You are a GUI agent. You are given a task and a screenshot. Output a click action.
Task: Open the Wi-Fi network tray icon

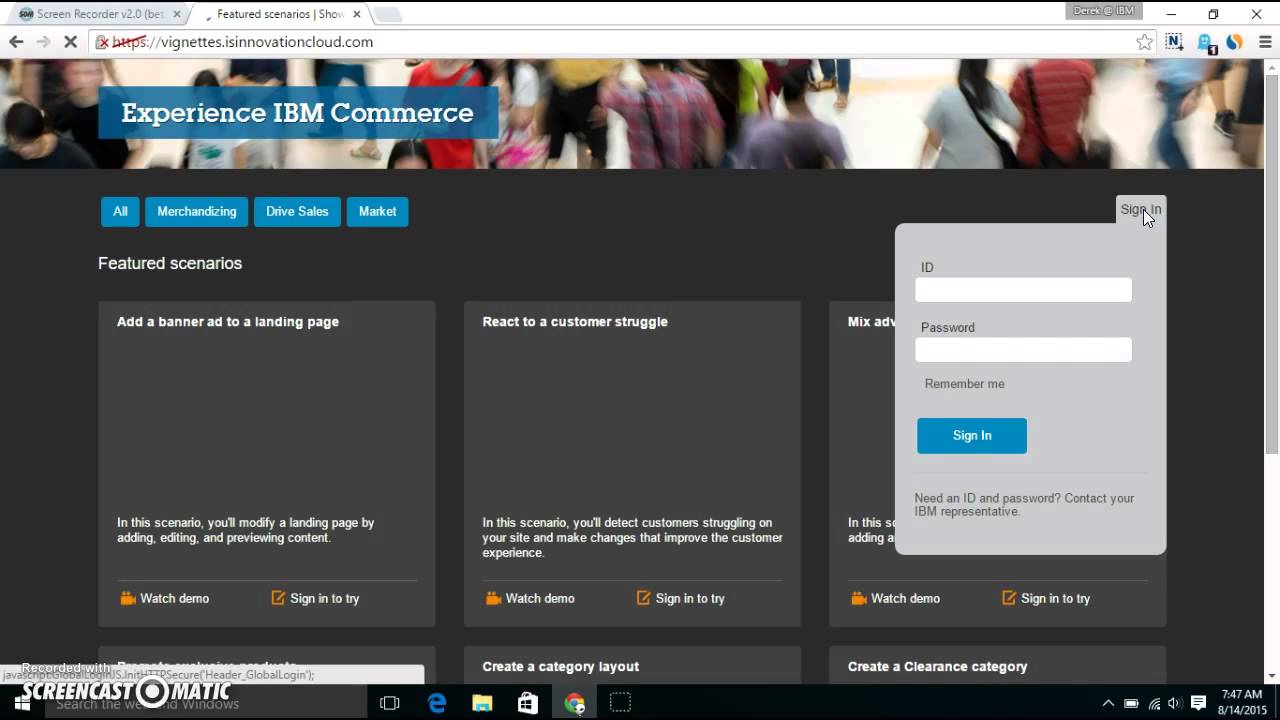click(x=1154, y=703)
